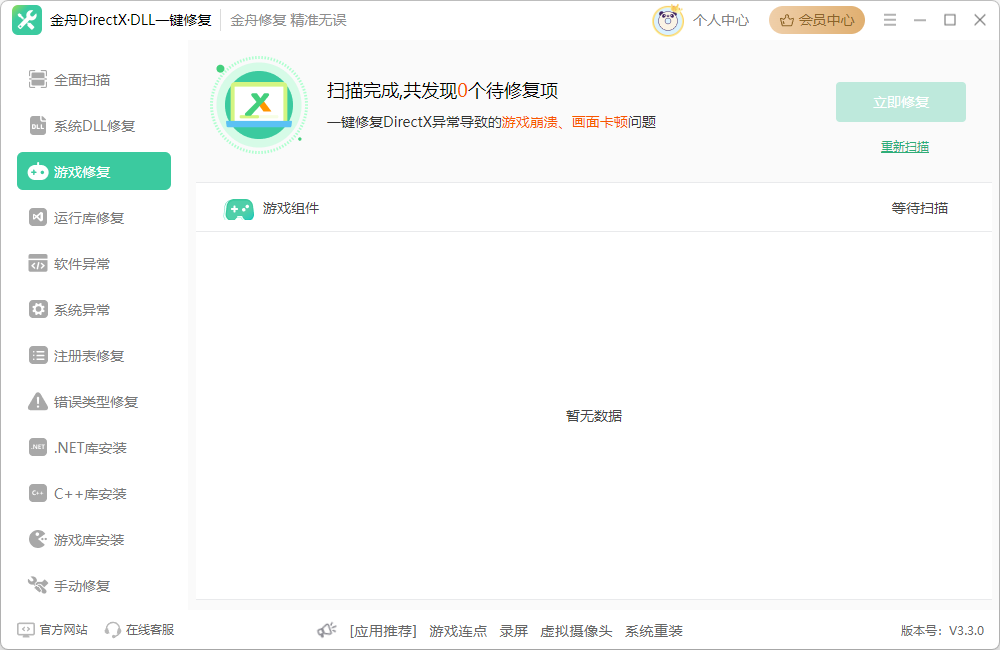Switch to 系统DLL修复 section

pyautogui.click(x=94, y=125)
